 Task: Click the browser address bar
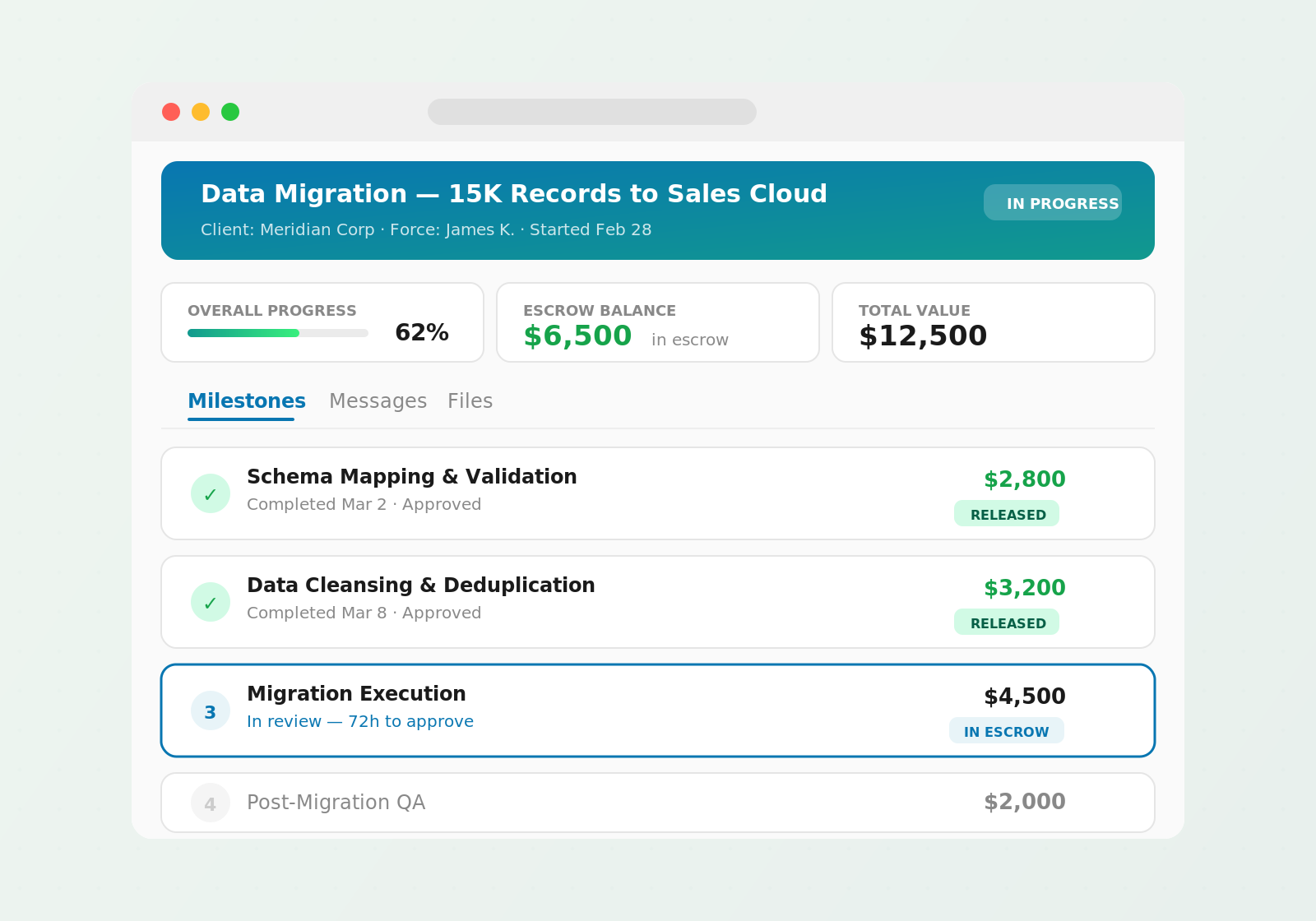point(592,112)
